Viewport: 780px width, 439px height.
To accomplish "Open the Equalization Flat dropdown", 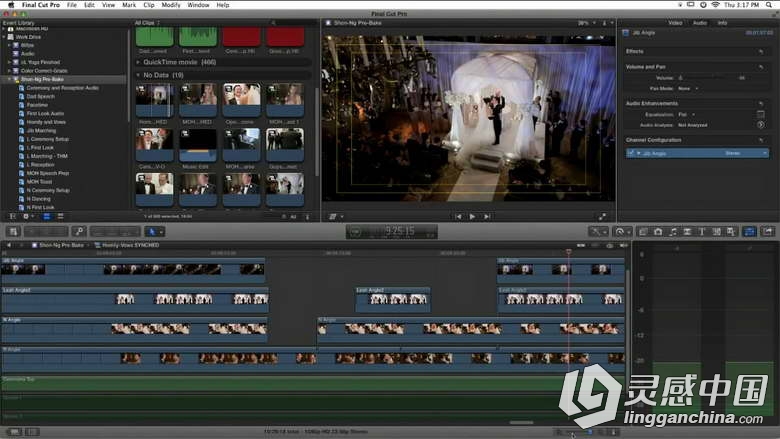I will [686, 114].
